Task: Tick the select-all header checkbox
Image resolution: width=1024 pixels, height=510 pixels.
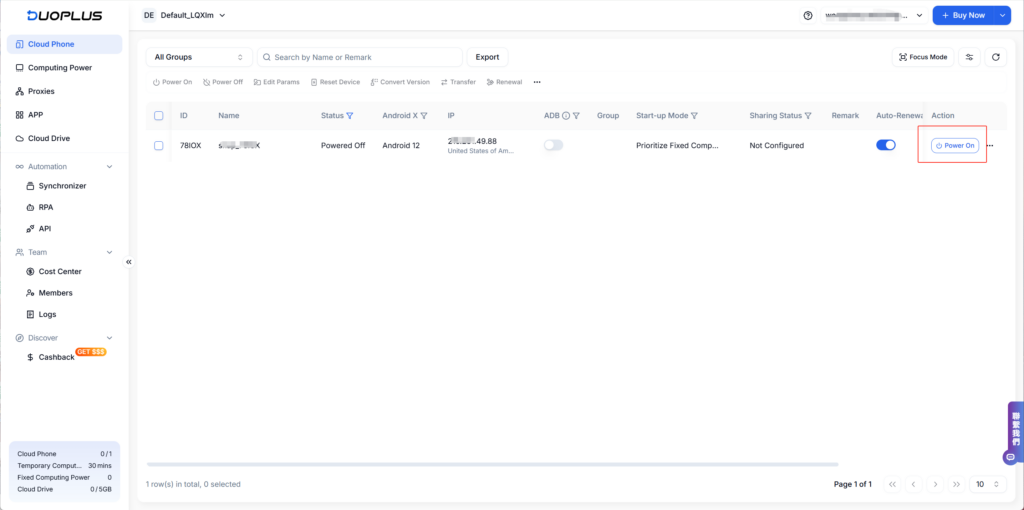Action: [x=159, y=116]
